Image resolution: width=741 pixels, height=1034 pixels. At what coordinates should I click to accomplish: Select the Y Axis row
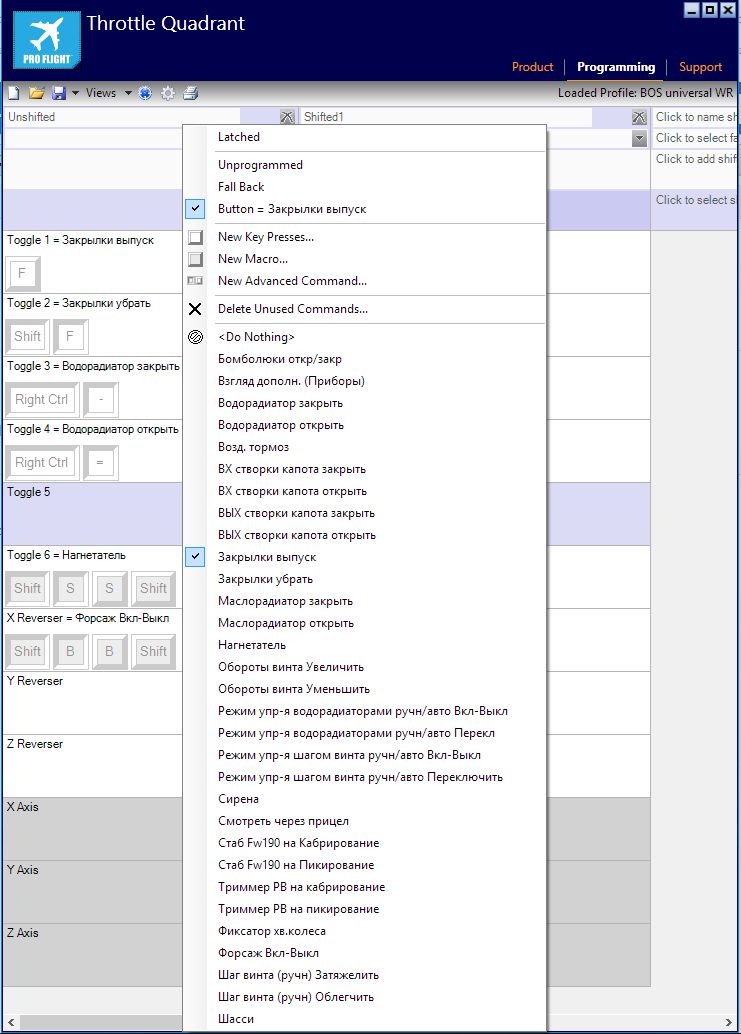pos(92,892)
